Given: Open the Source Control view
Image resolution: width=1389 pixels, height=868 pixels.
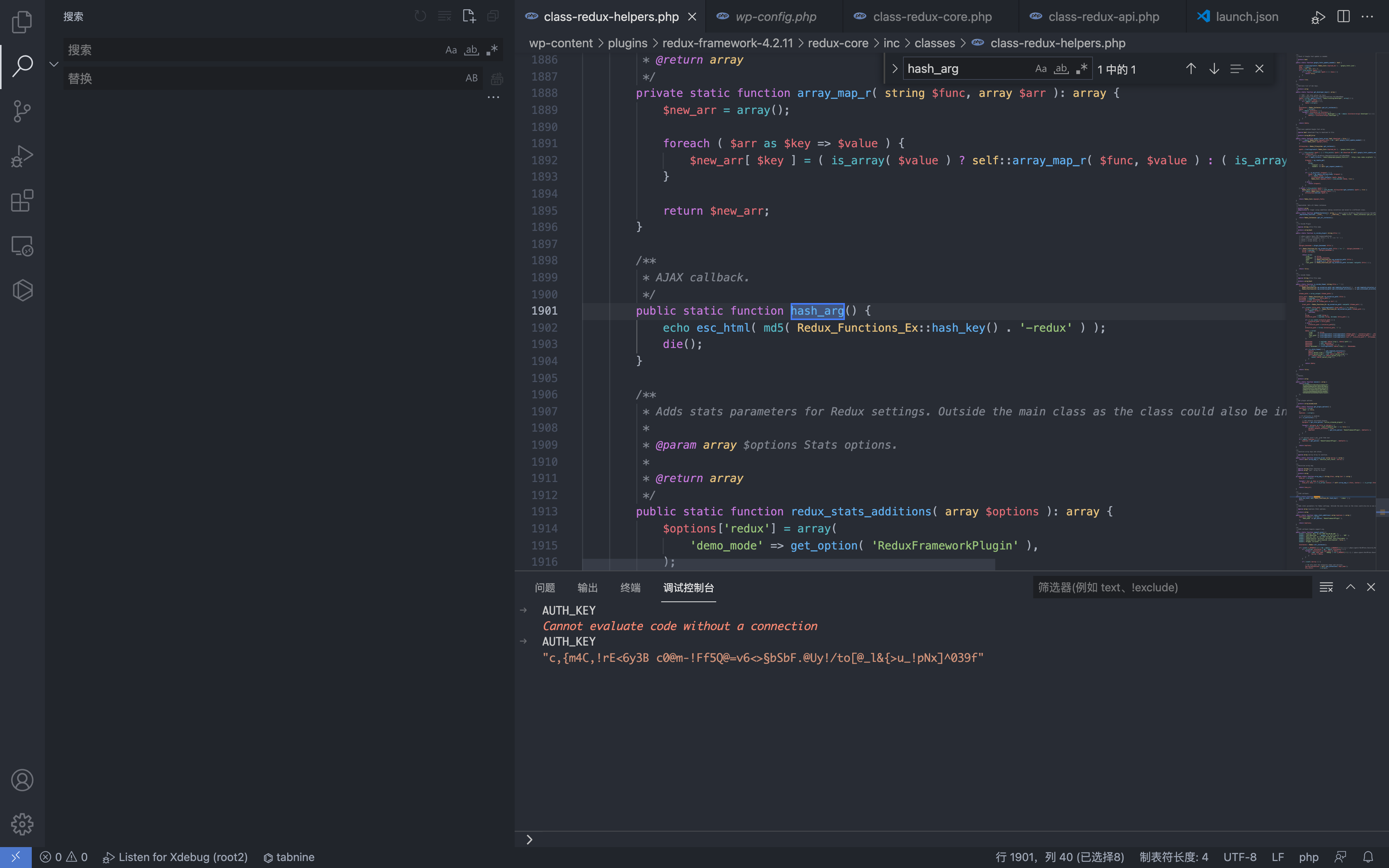Looking at the screenshot, I should point(22,111).
